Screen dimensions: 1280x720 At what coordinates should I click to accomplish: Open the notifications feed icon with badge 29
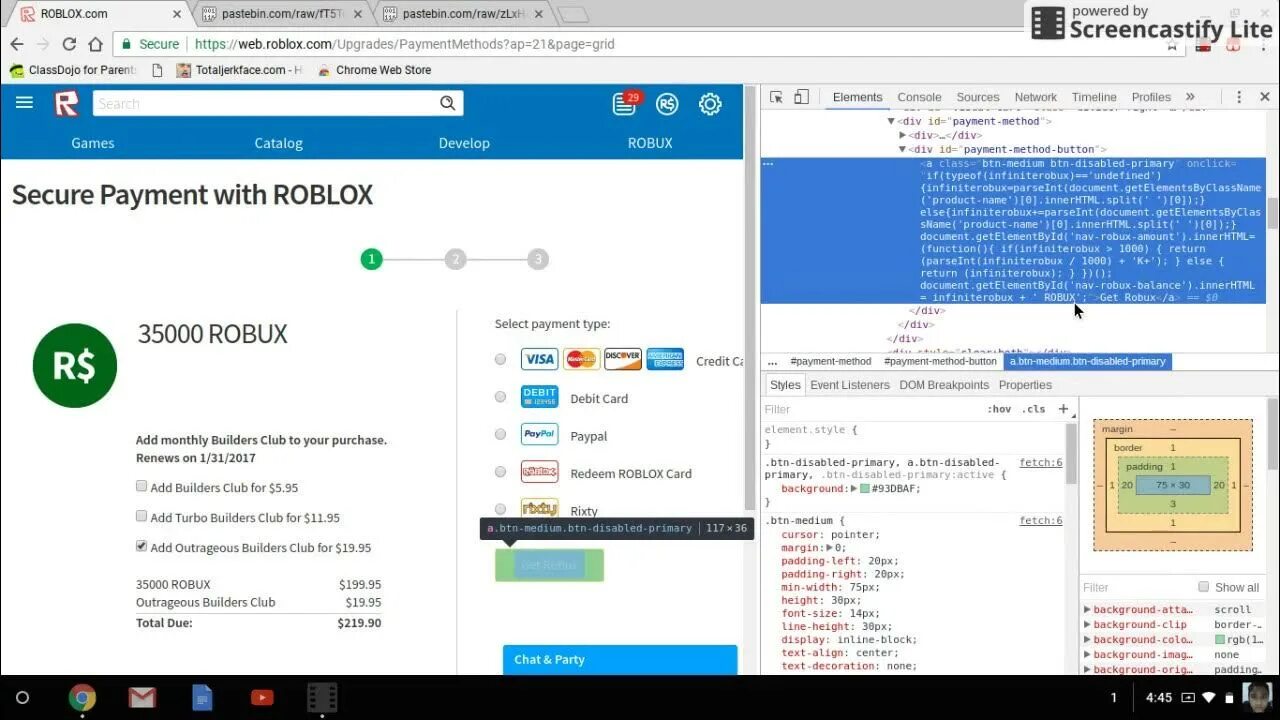tap(625, 103)
